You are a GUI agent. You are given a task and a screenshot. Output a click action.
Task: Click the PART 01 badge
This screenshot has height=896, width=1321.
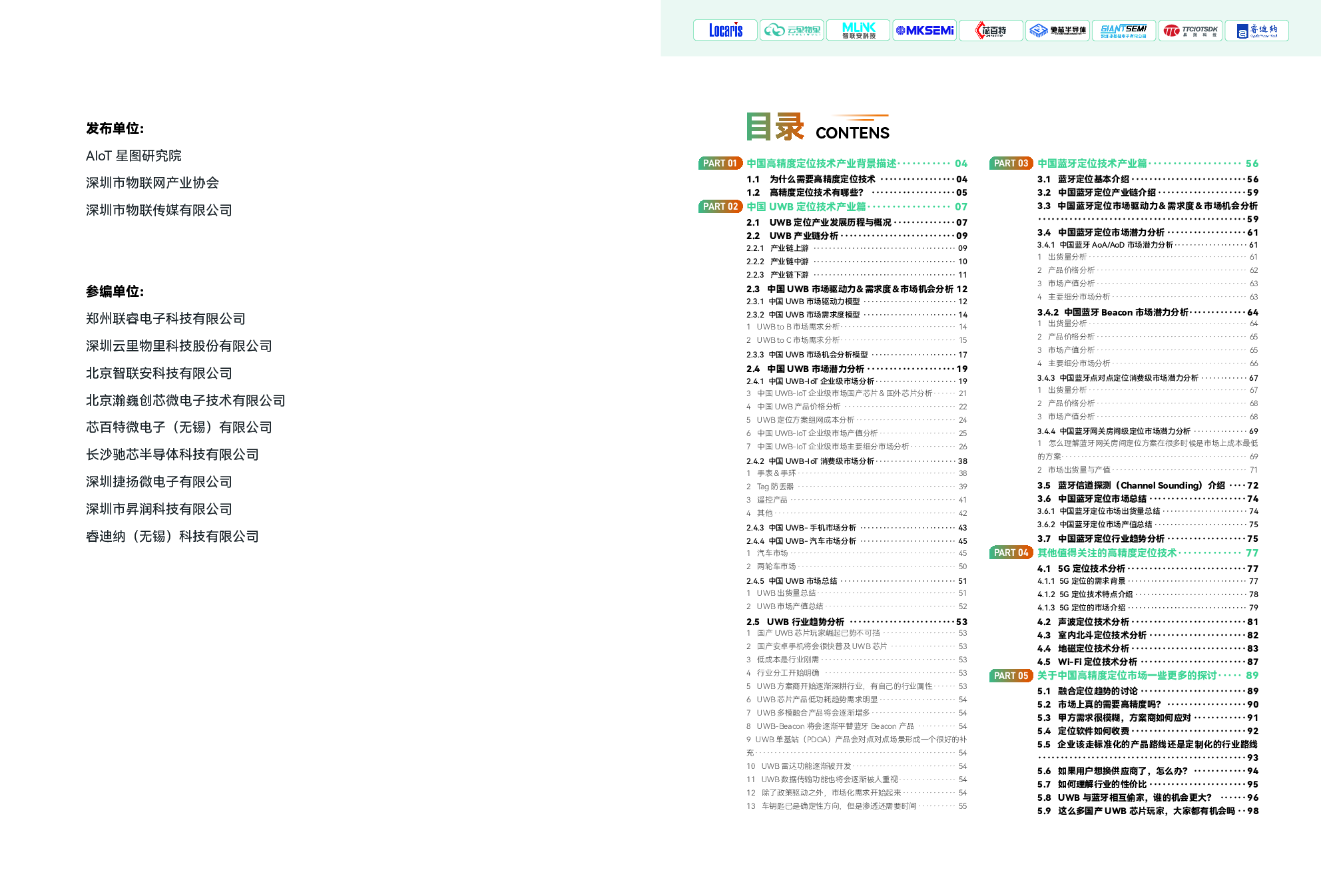(720, 163)
